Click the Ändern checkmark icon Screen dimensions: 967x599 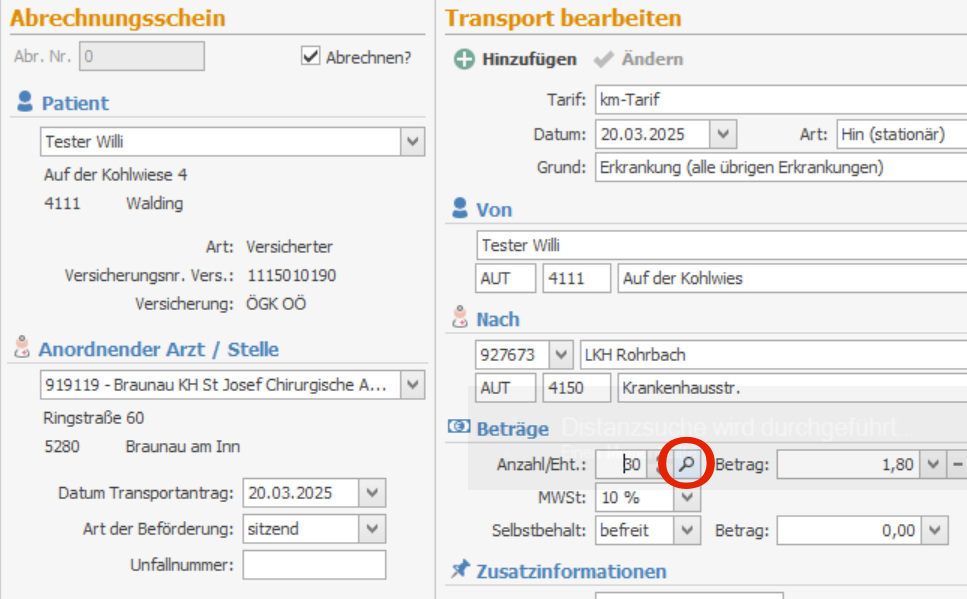pyautogui.click(x=603, y=60)
